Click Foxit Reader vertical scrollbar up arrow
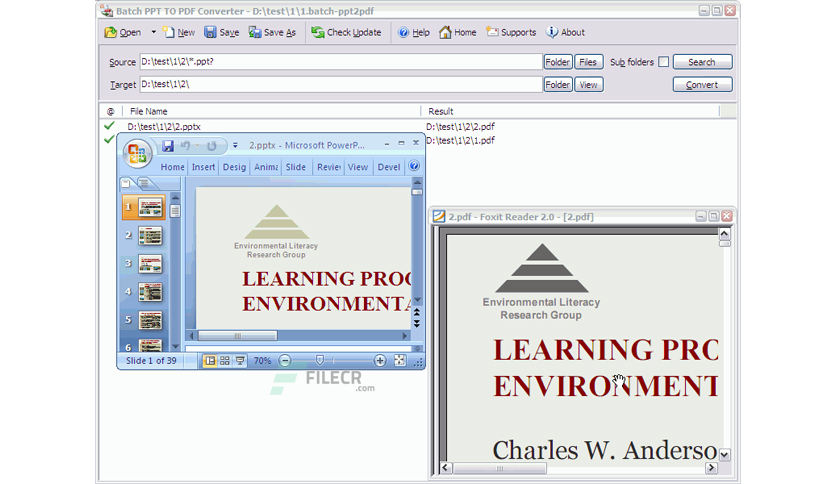The width and height of the screenshot is (836, 484). pyautogui.click(x=724, y=233)
